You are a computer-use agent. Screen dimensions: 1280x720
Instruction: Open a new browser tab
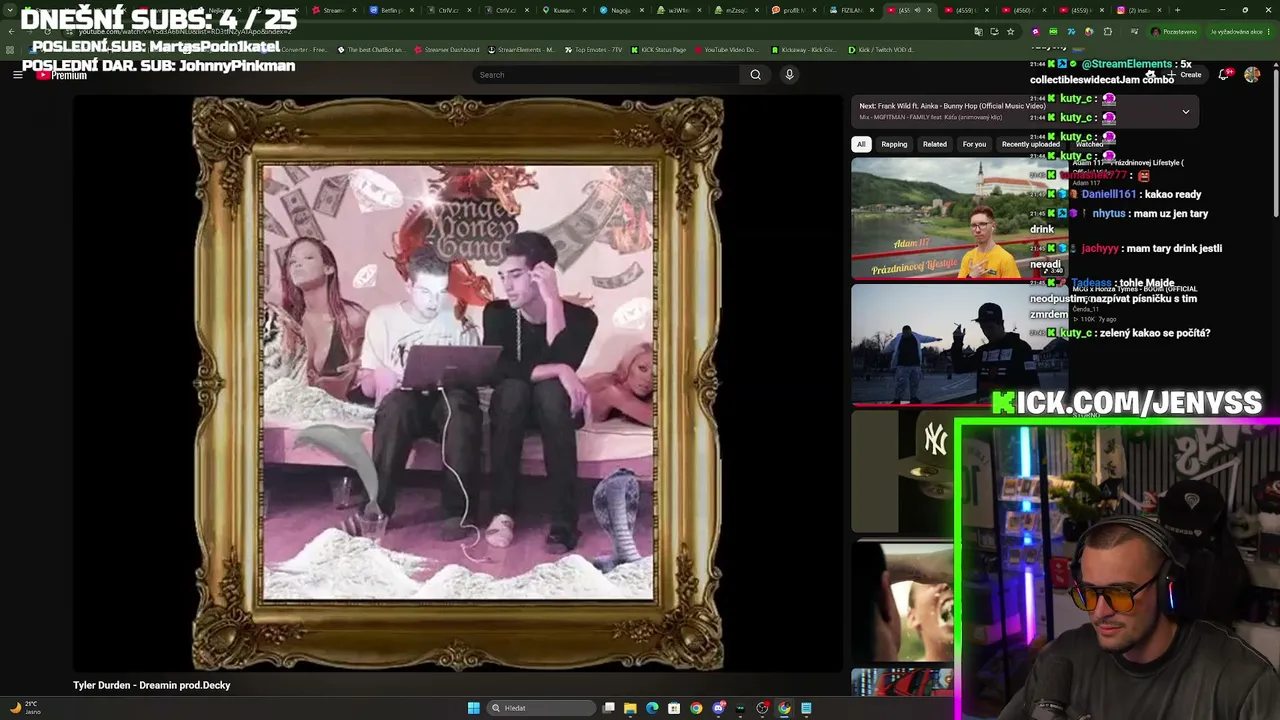[1177, 10]
